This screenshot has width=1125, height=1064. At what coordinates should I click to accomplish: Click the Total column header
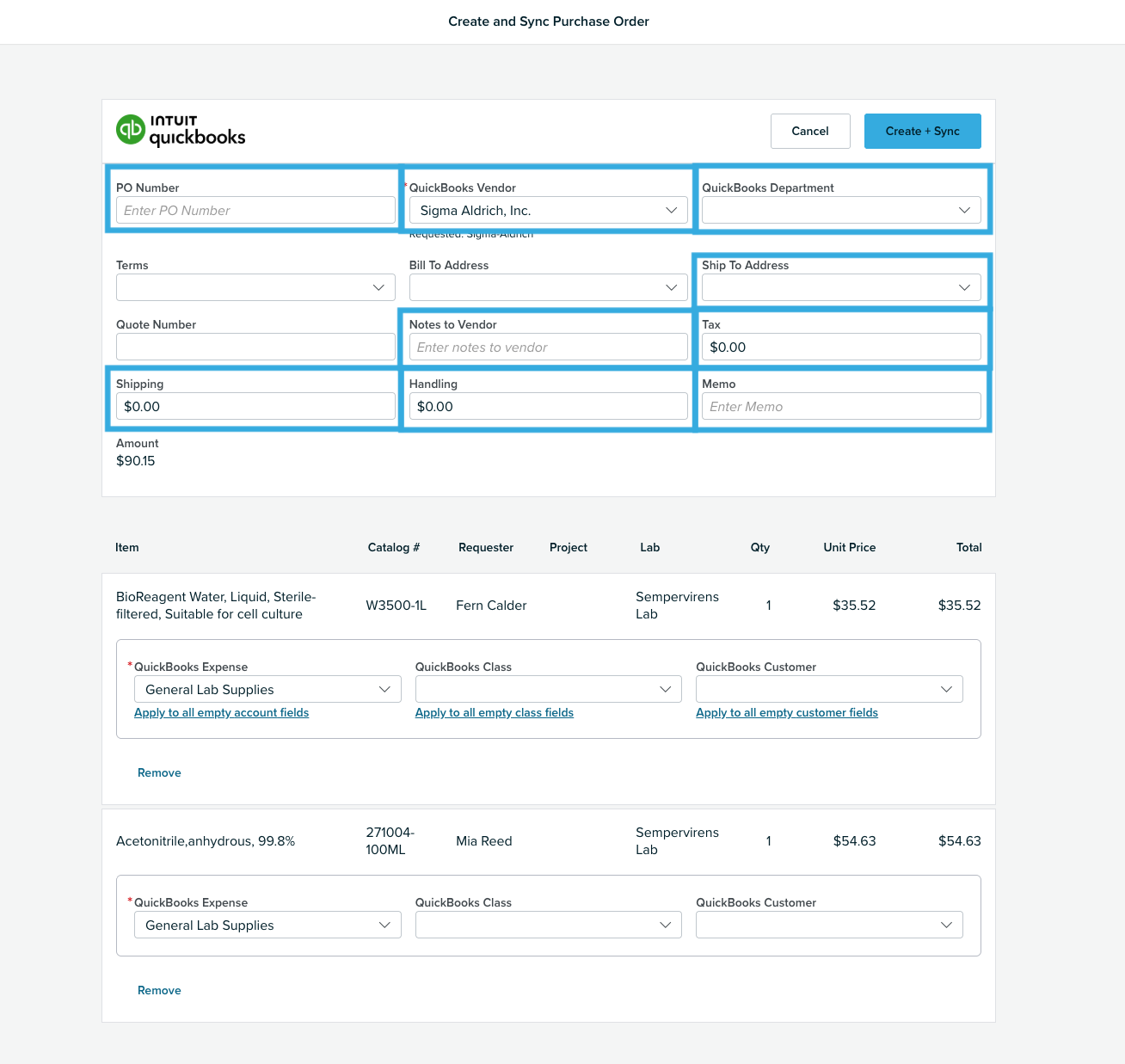[969, 547]
